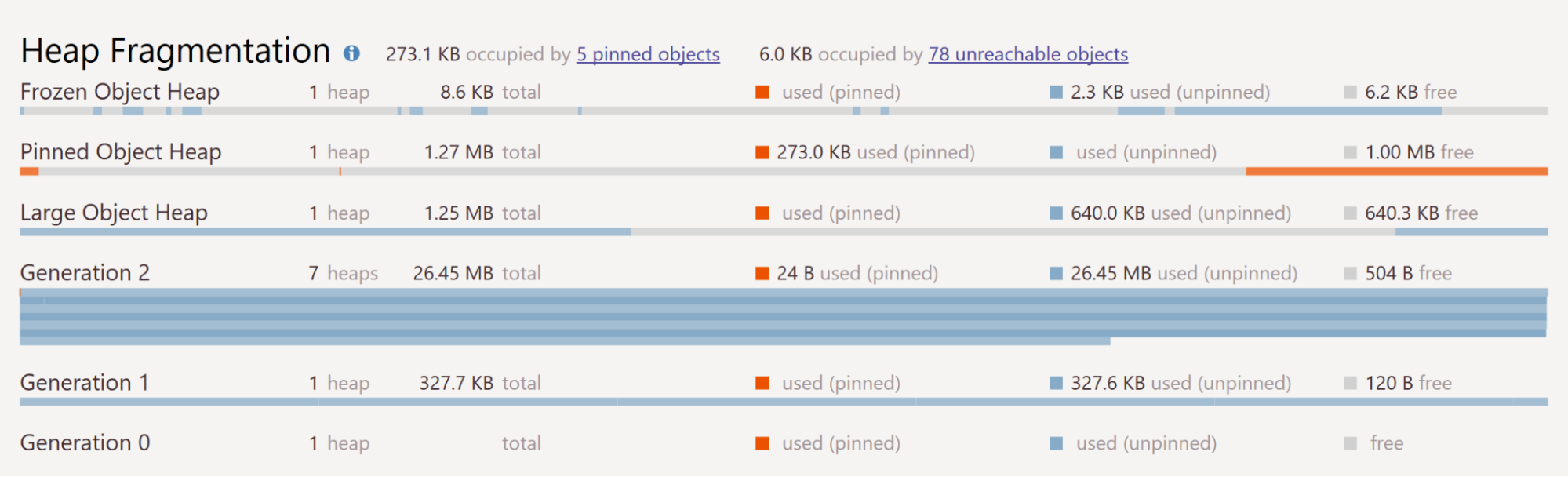Open the 78 unreachable objects link
The width and height of the screenshot is (1568, 477).
[1028, 54]
